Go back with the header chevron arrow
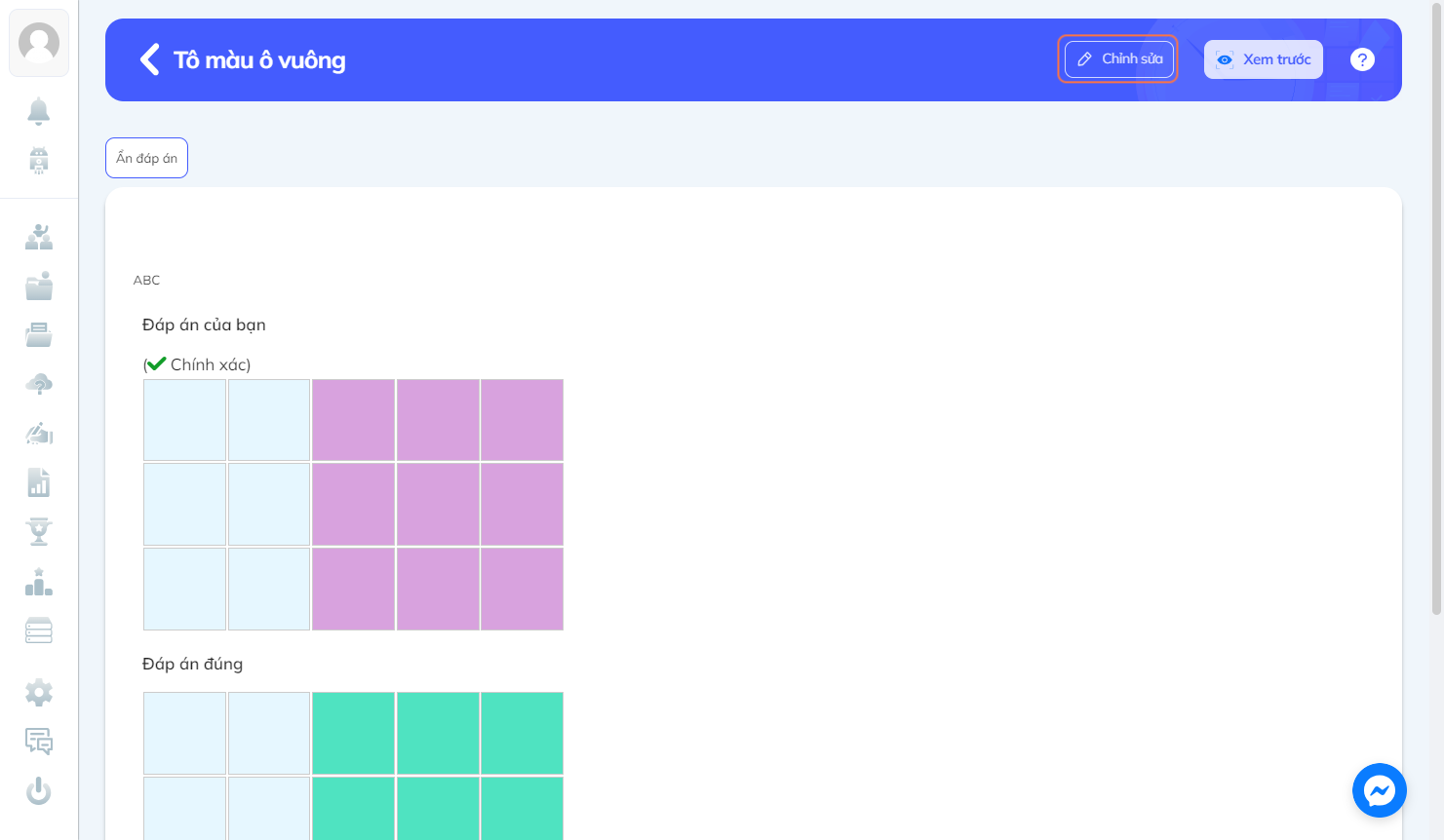 [x=149, y=59]
